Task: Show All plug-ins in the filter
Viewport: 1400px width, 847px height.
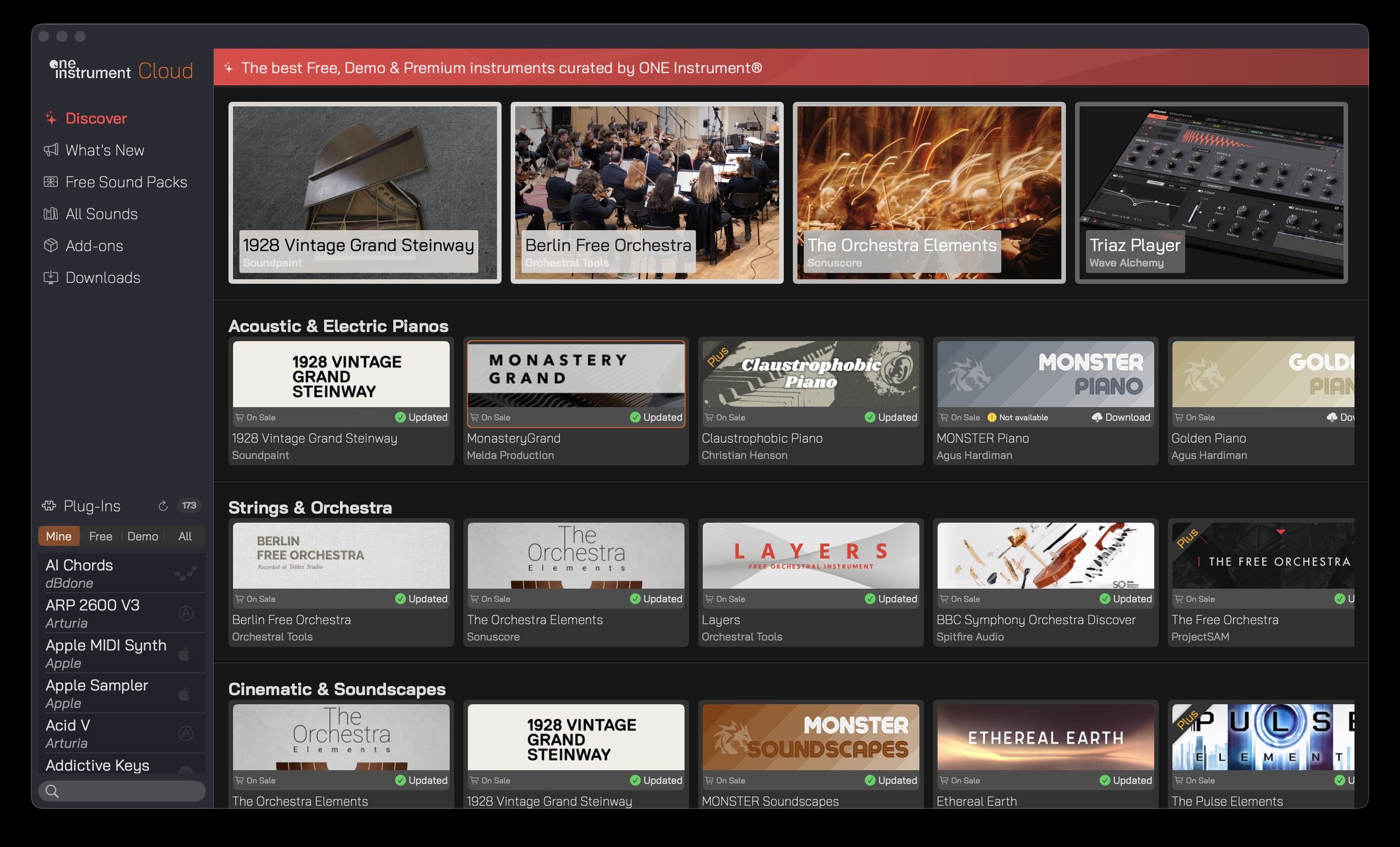Action: (x=185, y=536)
